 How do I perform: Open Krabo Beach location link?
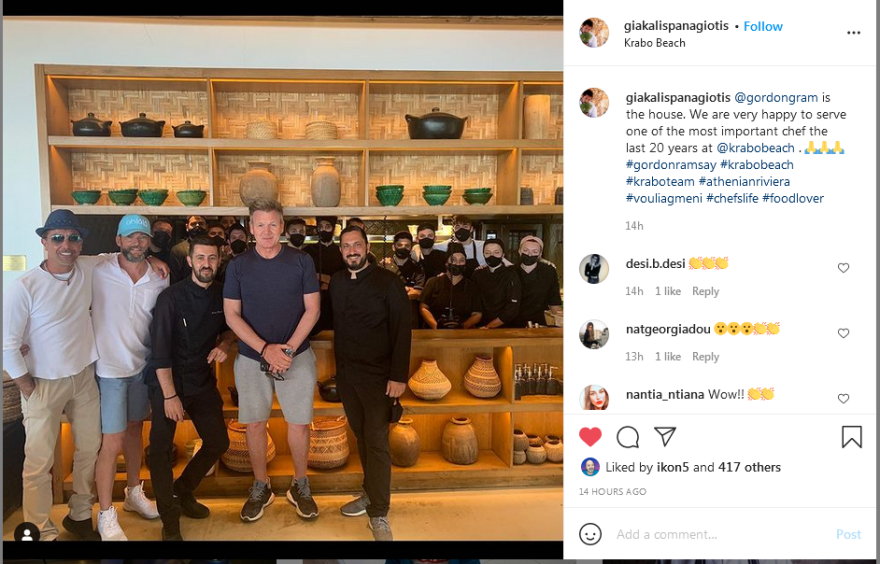(654, 43)
